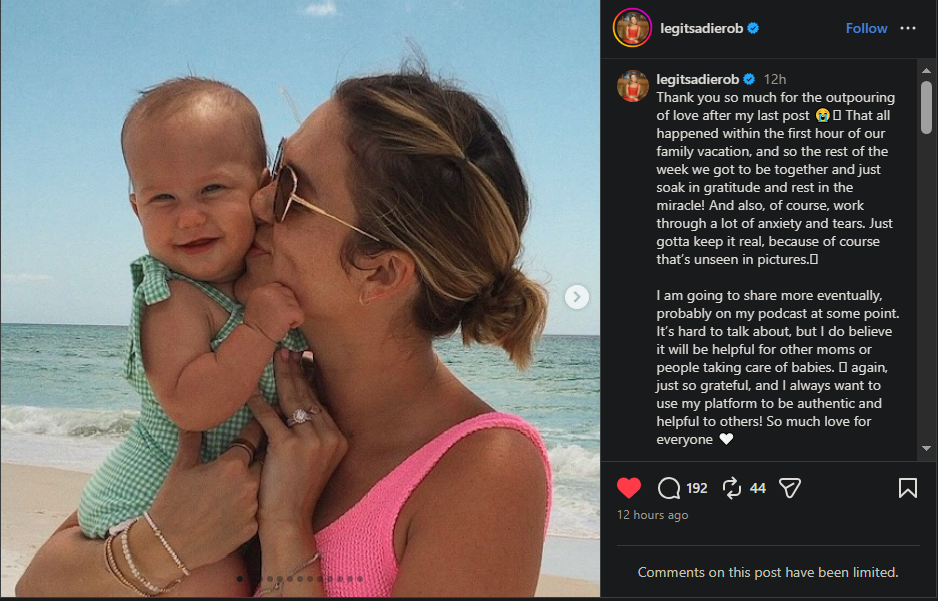Click the 44 reposts count
This screenshot has height=601, width=938.
pyautogui.click(x=758, y=488)
